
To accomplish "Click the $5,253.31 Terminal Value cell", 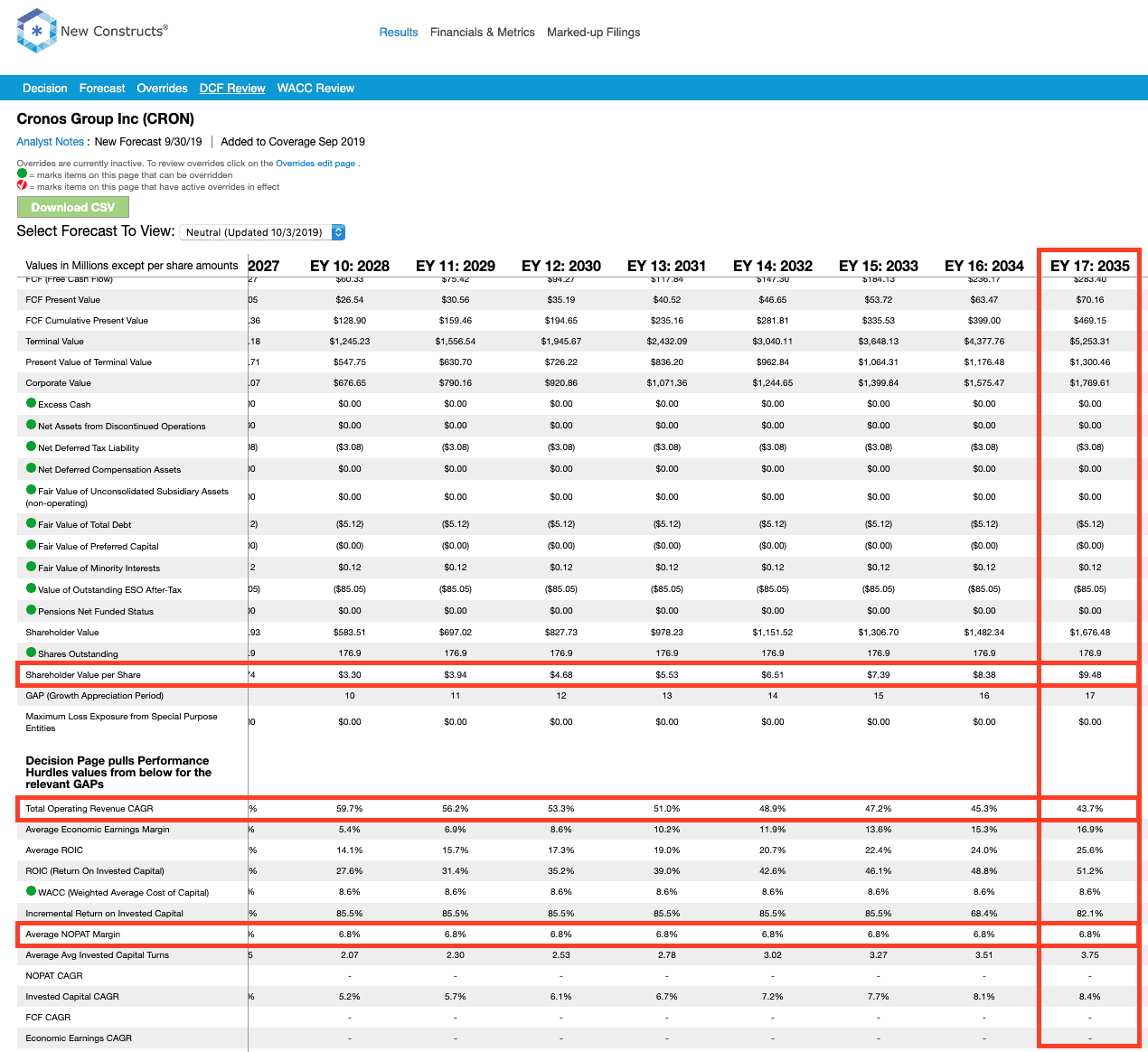I will [1090, 342].
